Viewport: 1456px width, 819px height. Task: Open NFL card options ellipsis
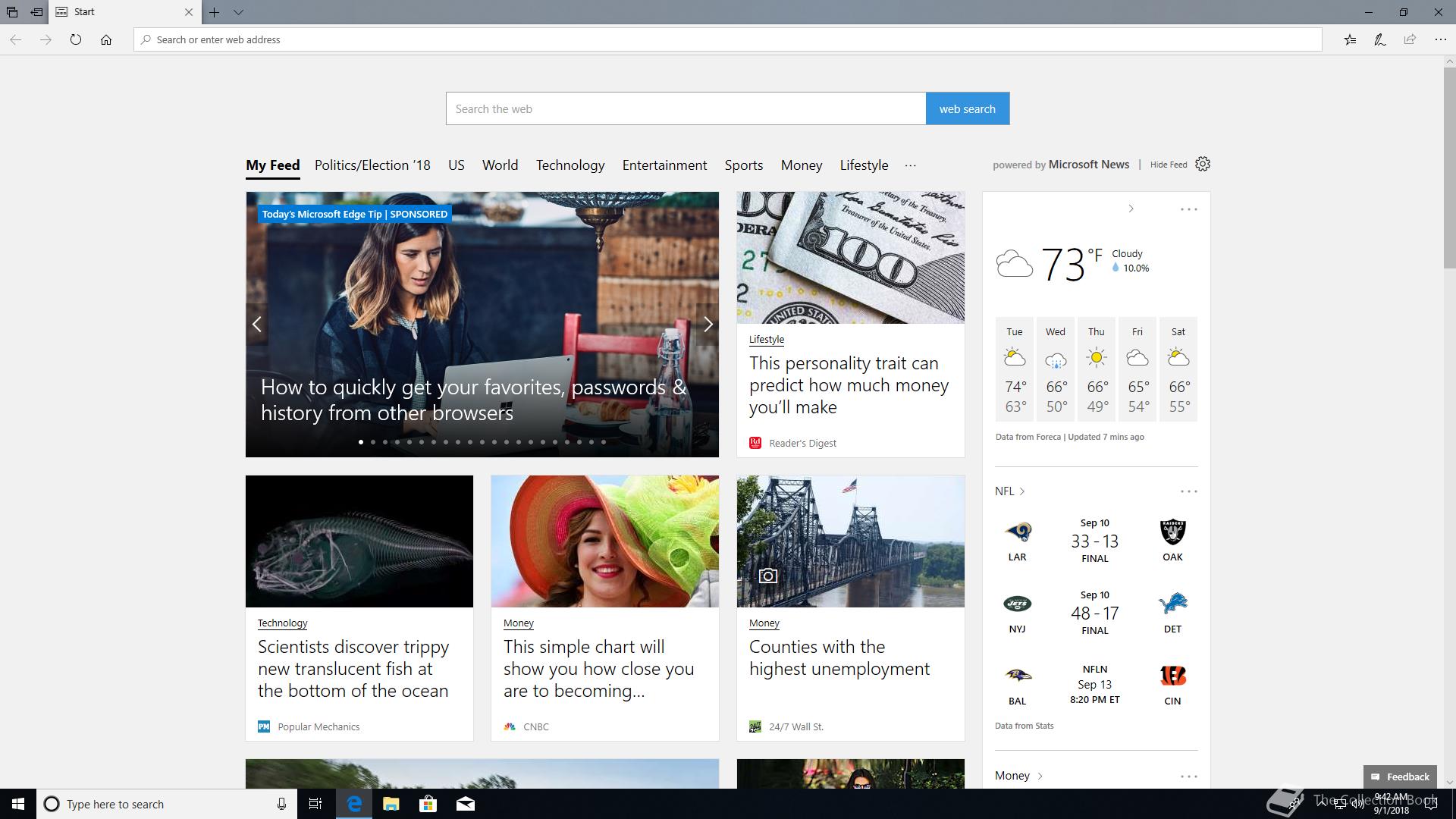[1188, 491]
